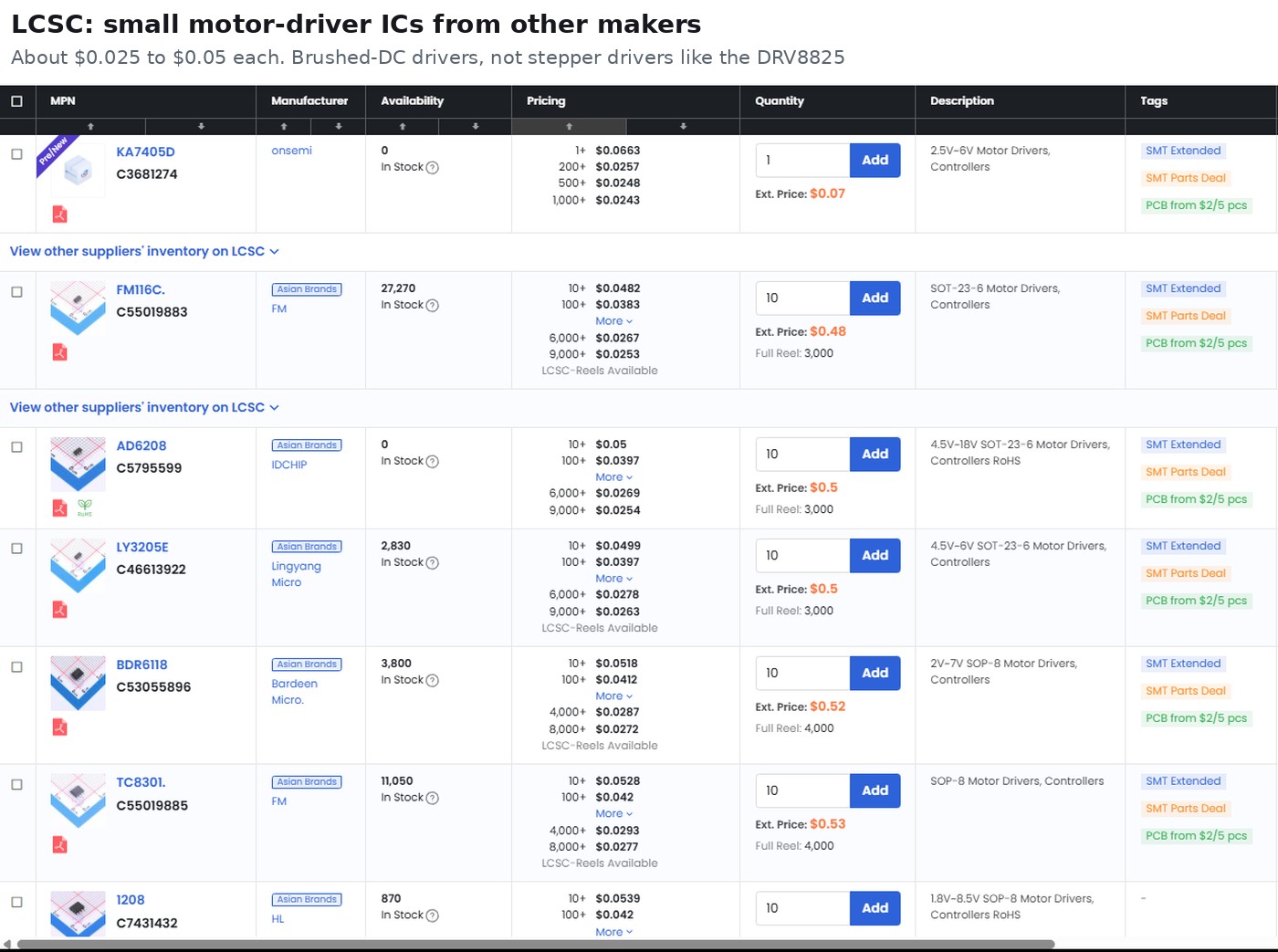Open the KA7405D datasheet PDF icon
Image resolution: width=1278 pixels, height=952 pixels.
59,214
